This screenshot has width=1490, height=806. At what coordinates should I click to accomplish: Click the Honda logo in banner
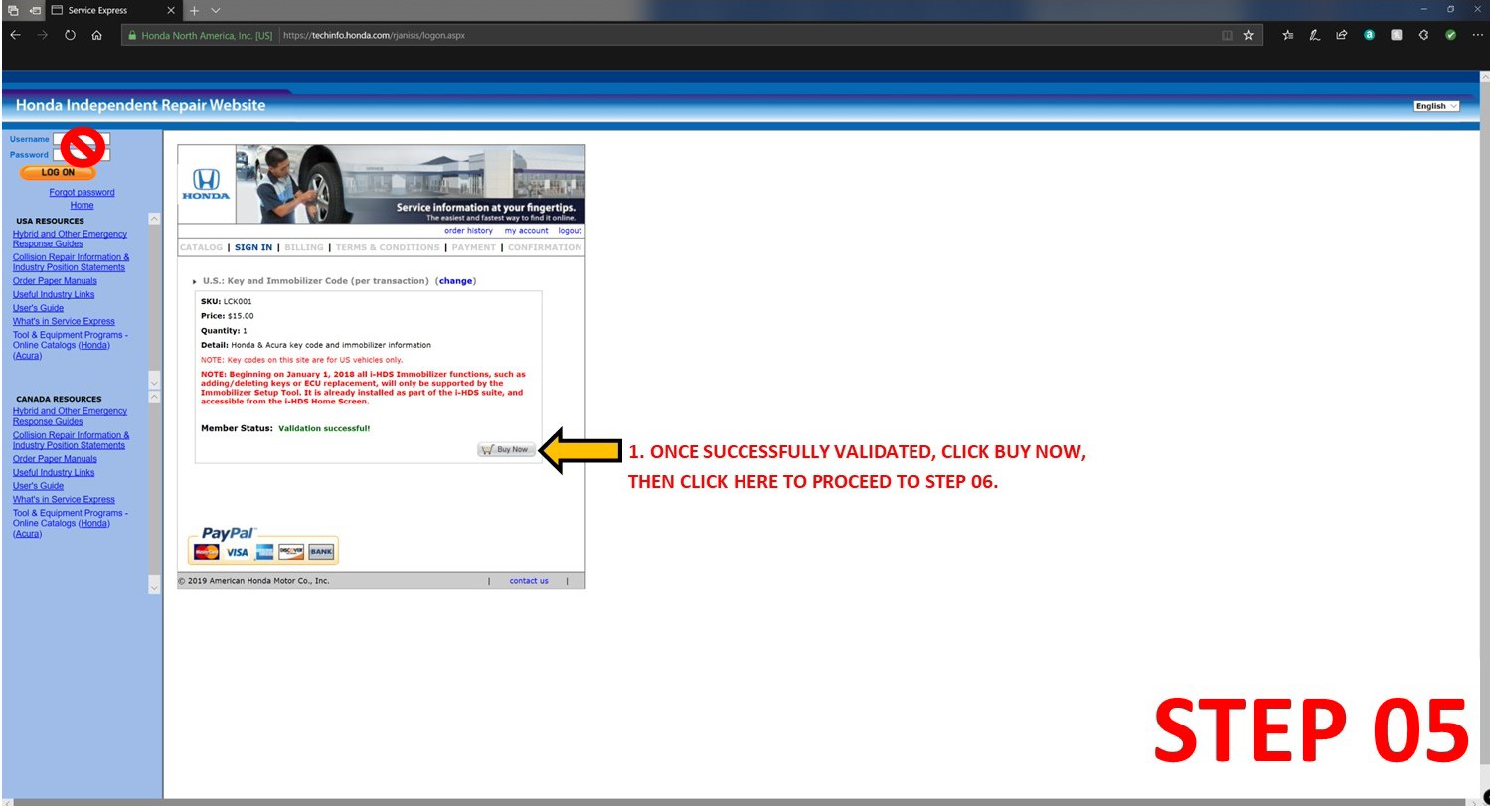[206, 184]
